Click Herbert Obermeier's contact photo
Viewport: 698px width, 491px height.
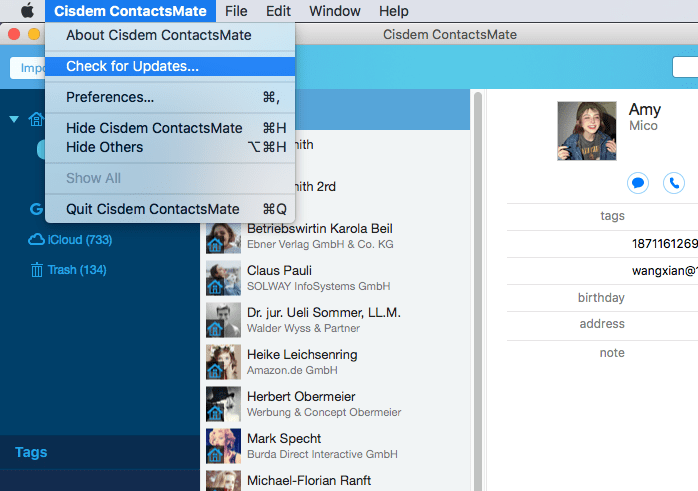click(x=223, y=404)
